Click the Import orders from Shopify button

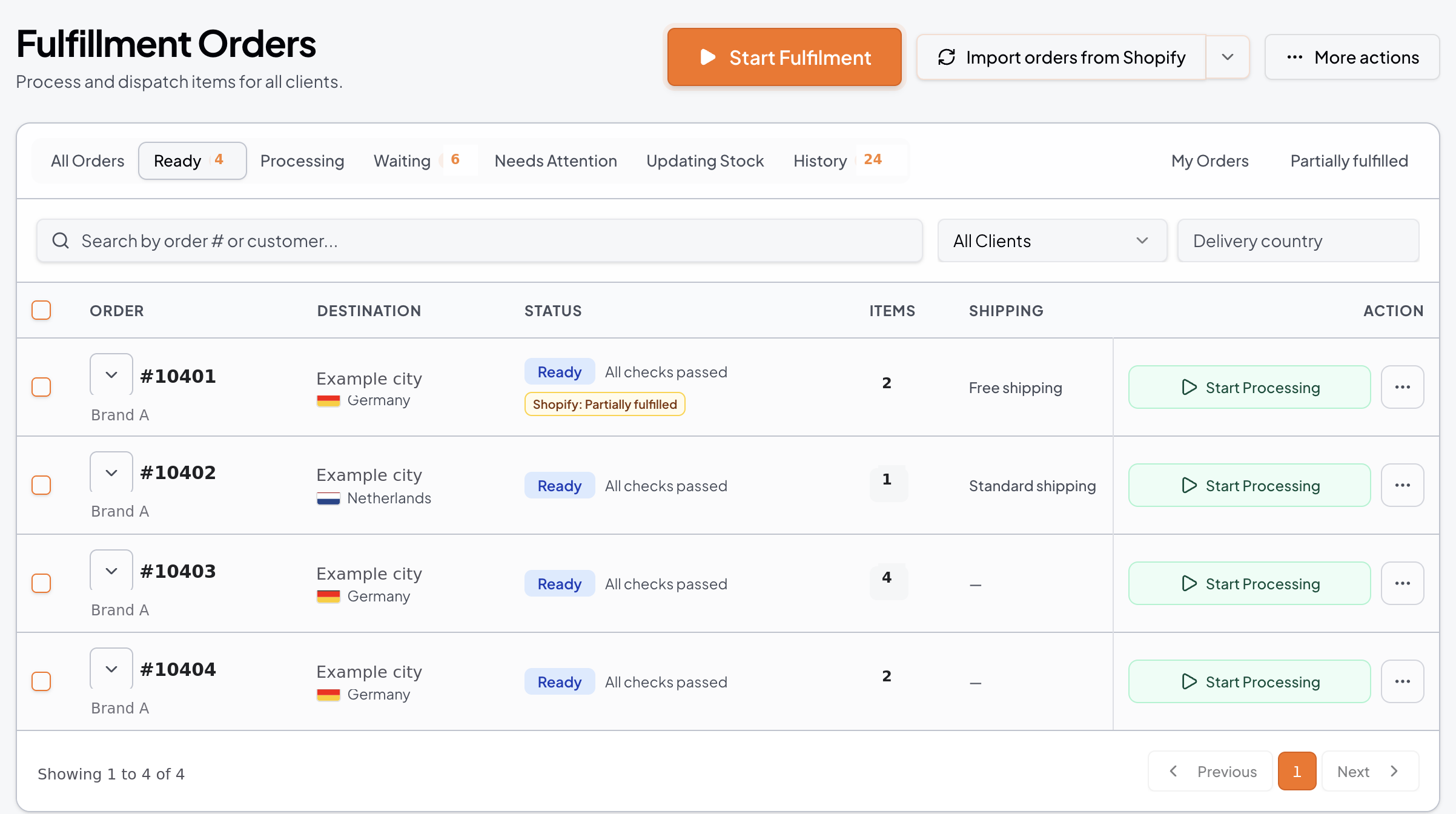click(1061, 57)
